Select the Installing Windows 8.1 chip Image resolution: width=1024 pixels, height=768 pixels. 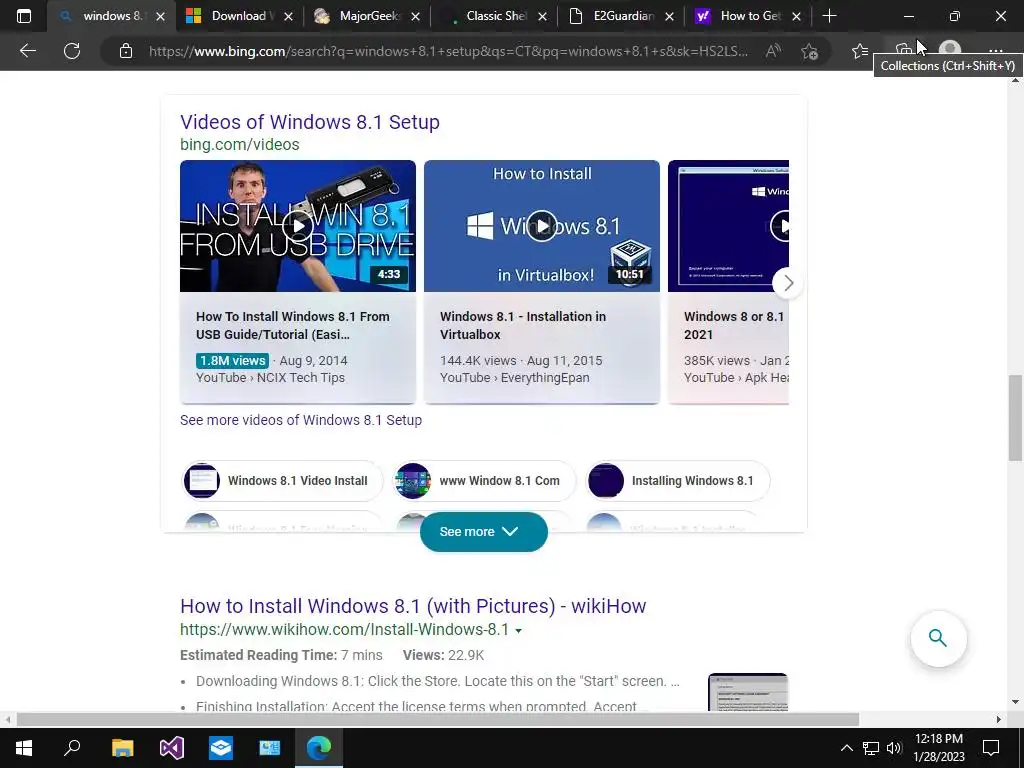(678, 481)
